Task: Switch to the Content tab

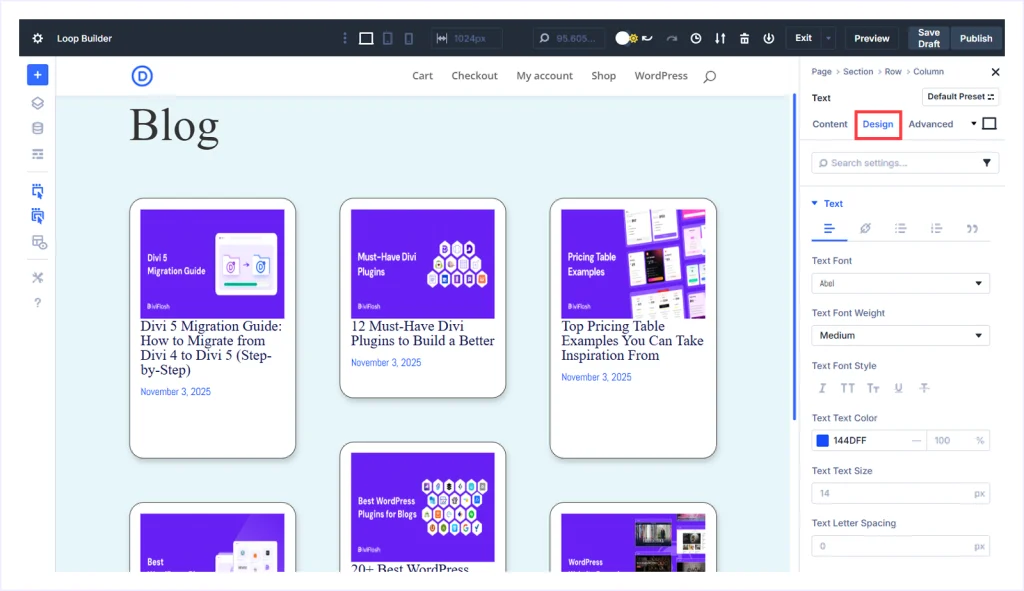Action: [x=829, y=124]
